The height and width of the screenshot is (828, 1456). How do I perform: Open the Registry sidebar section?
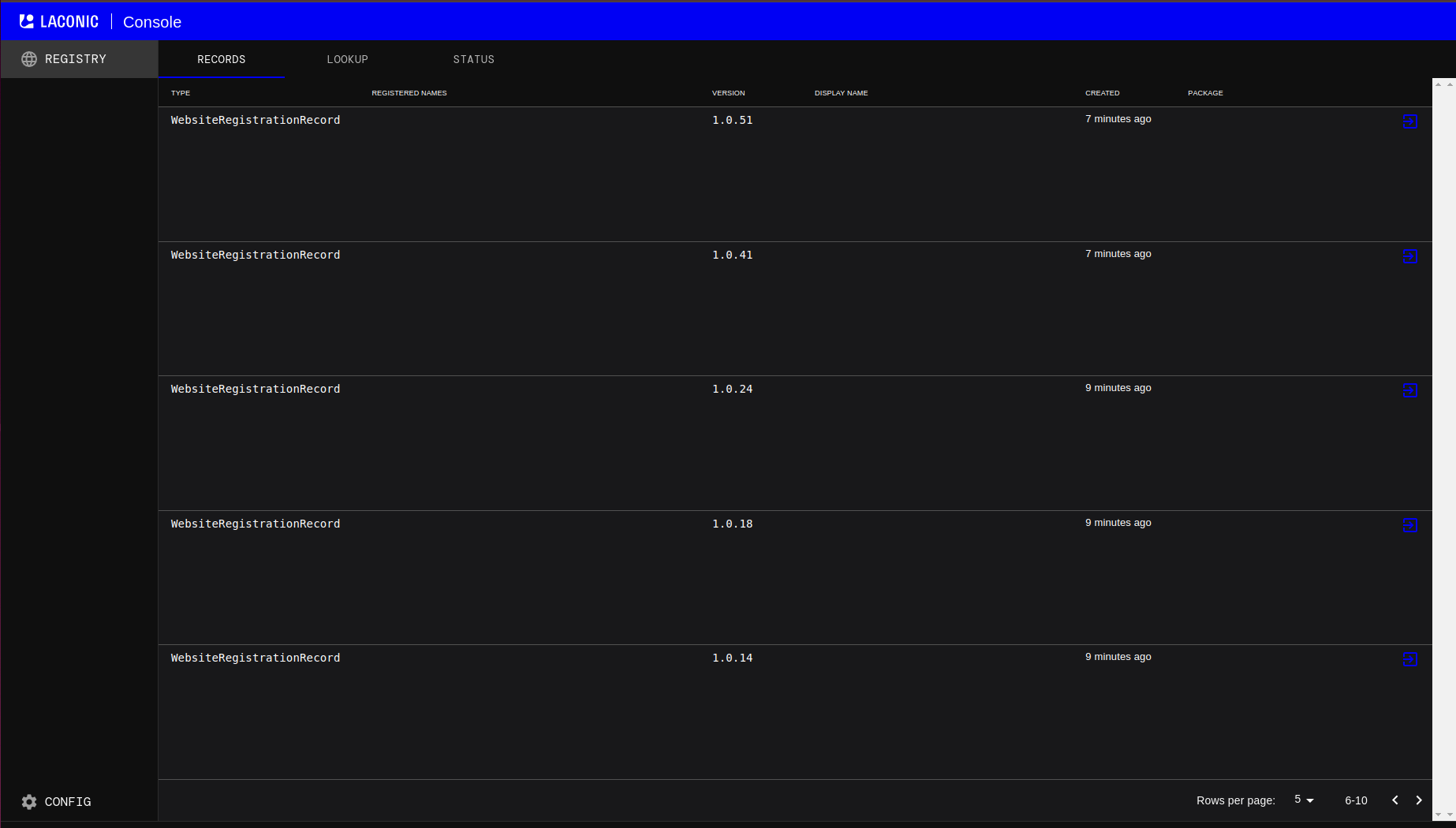pos(76,59)
